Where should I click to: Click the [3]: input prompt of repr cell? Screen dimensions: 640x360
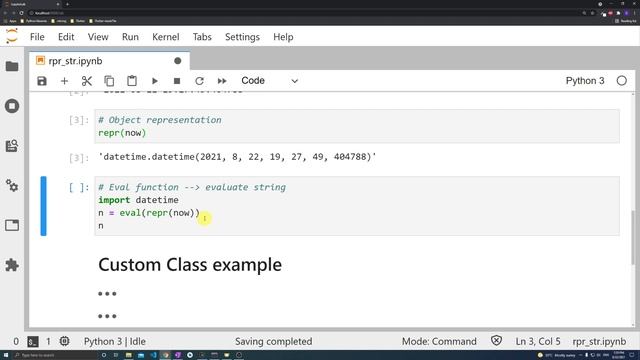click(x=79, y=120)
